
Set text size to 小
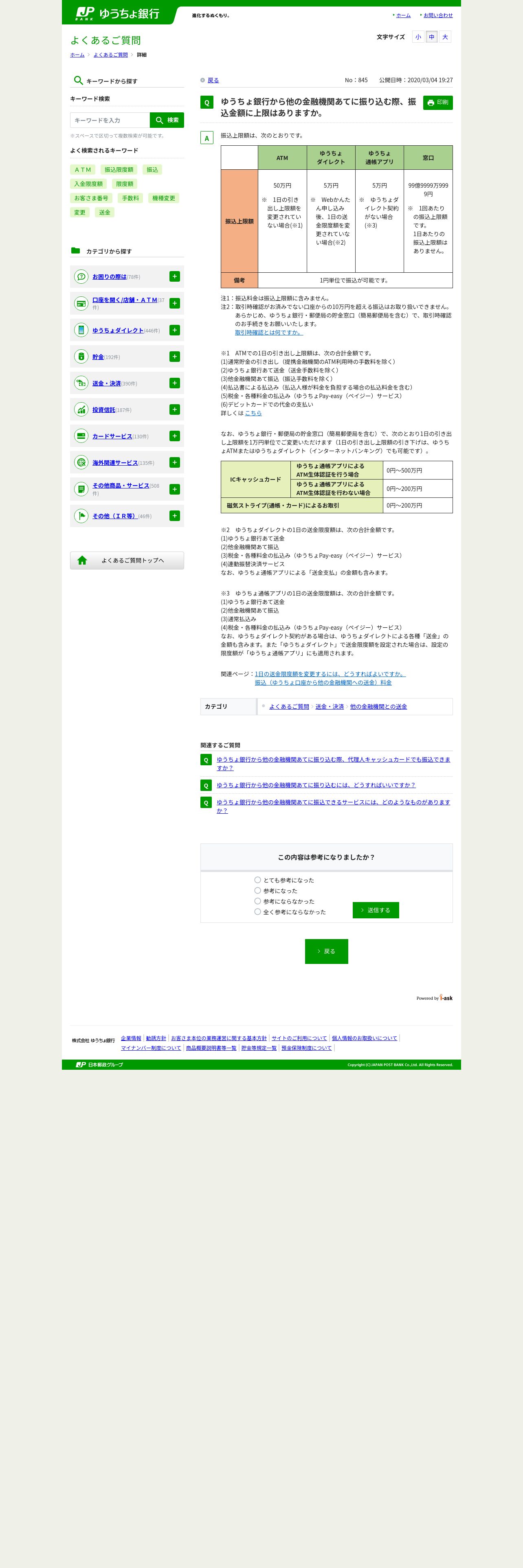[418, 37]
